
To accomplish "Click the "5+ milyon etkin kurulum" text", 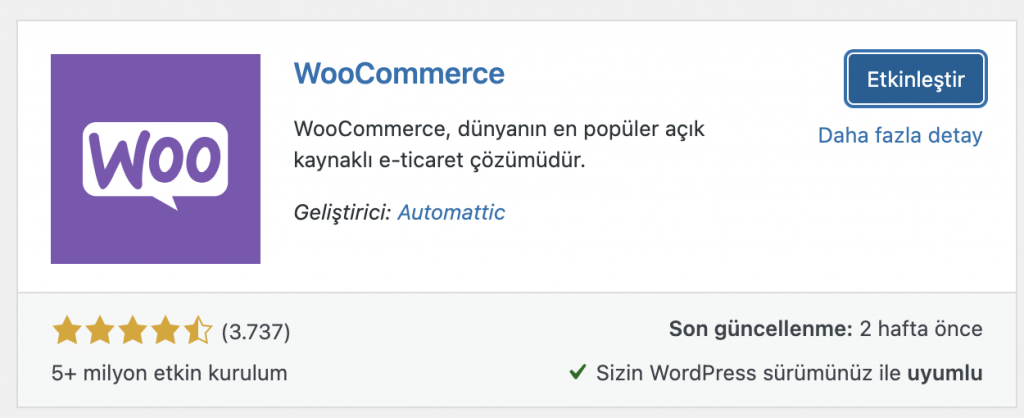I will tap(169, 374).
